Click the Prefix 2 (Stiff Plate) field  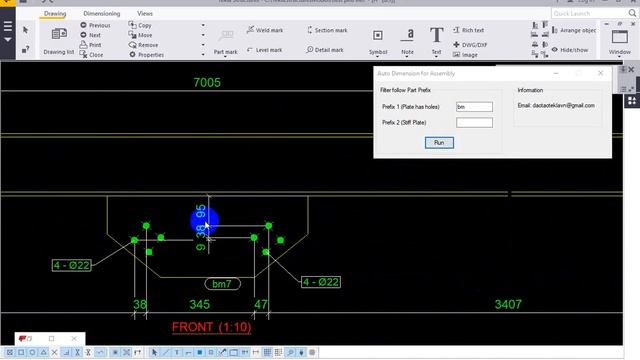pos(474,122)
